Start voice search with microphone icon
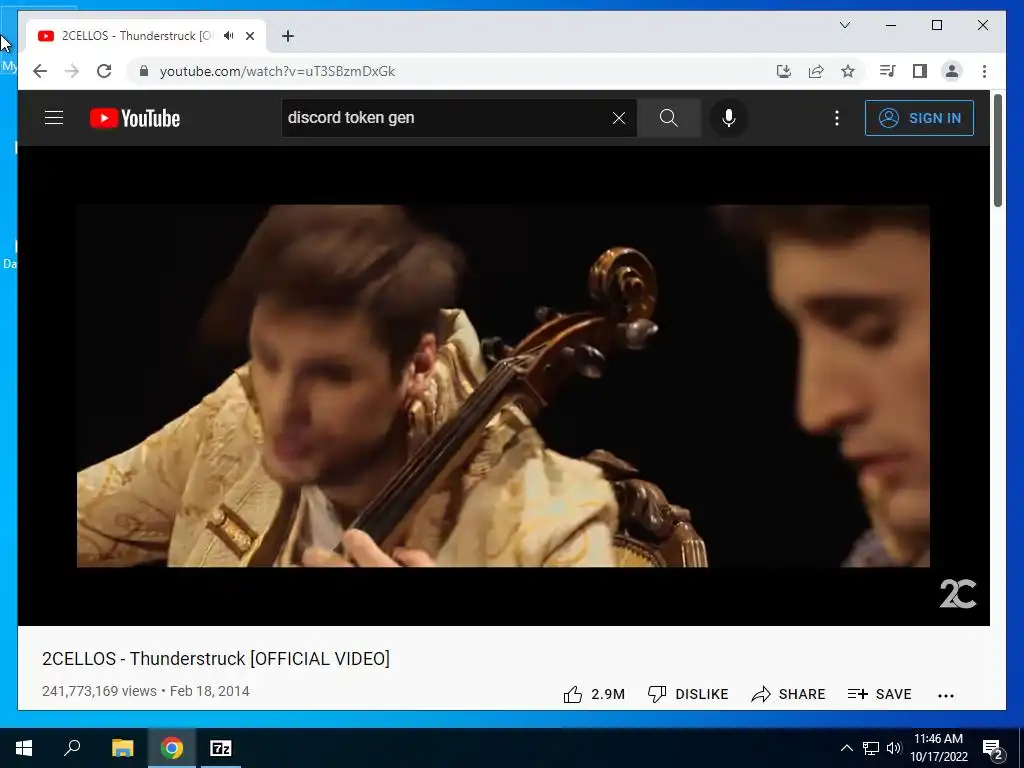1024x768 pixels. [x=729, y=118]
